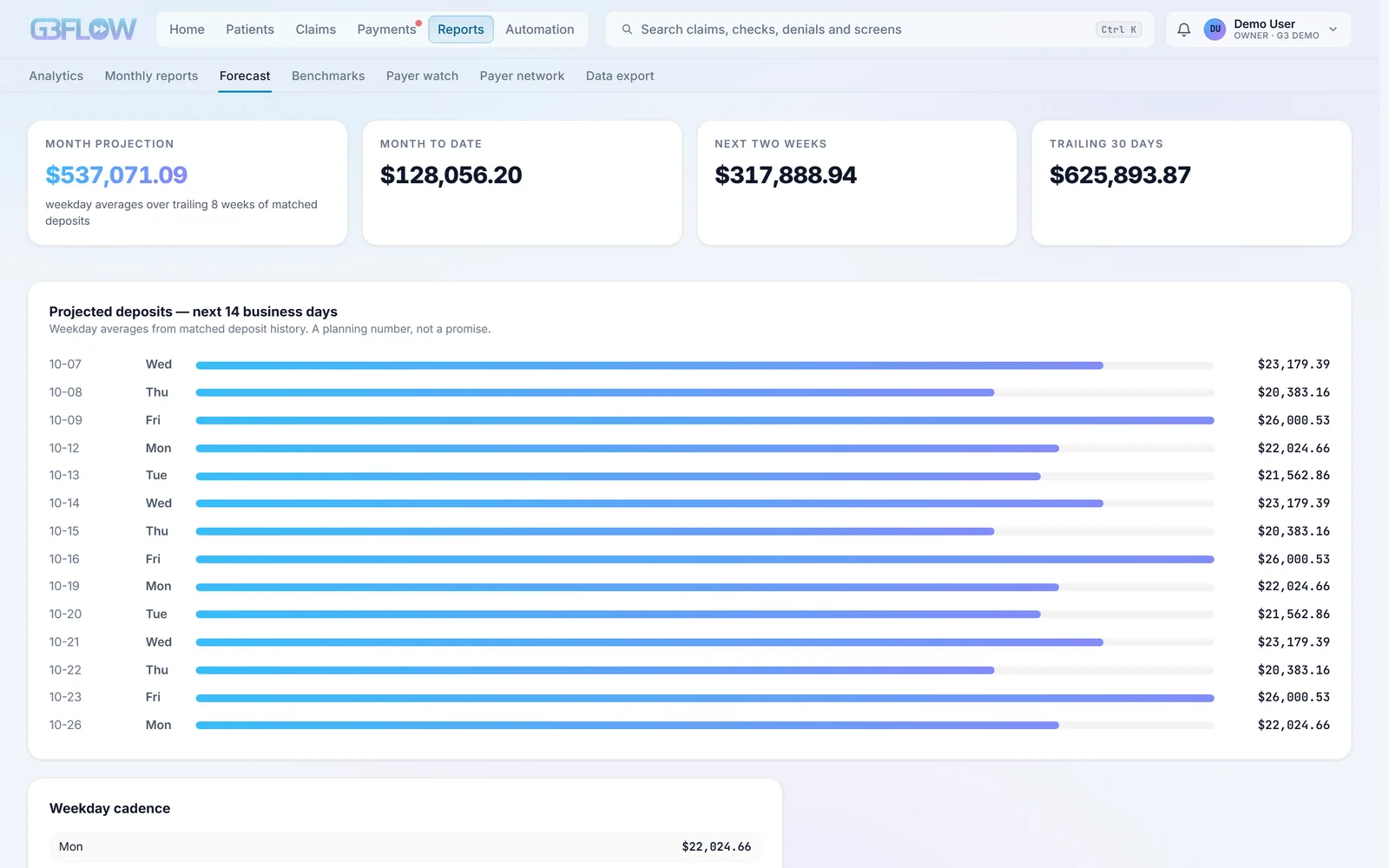Screen dimensions: 1389x868
Task: Open the notifications bell
Action: click(1183, 30)
